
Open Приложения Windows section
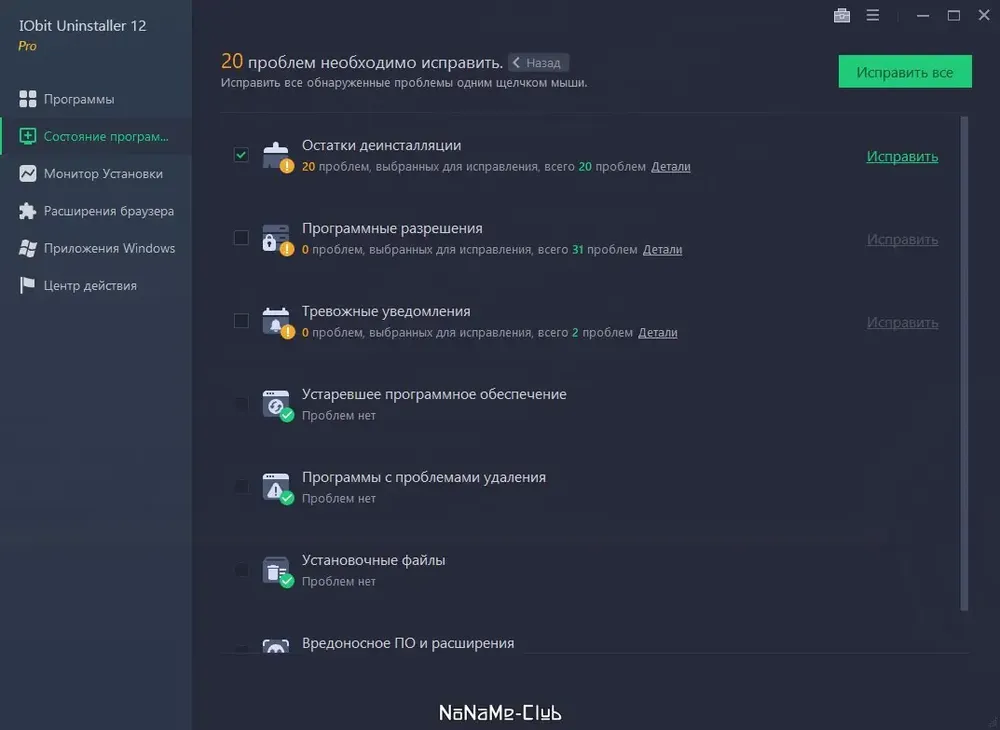pyautogui.click(x=96, y=248)
